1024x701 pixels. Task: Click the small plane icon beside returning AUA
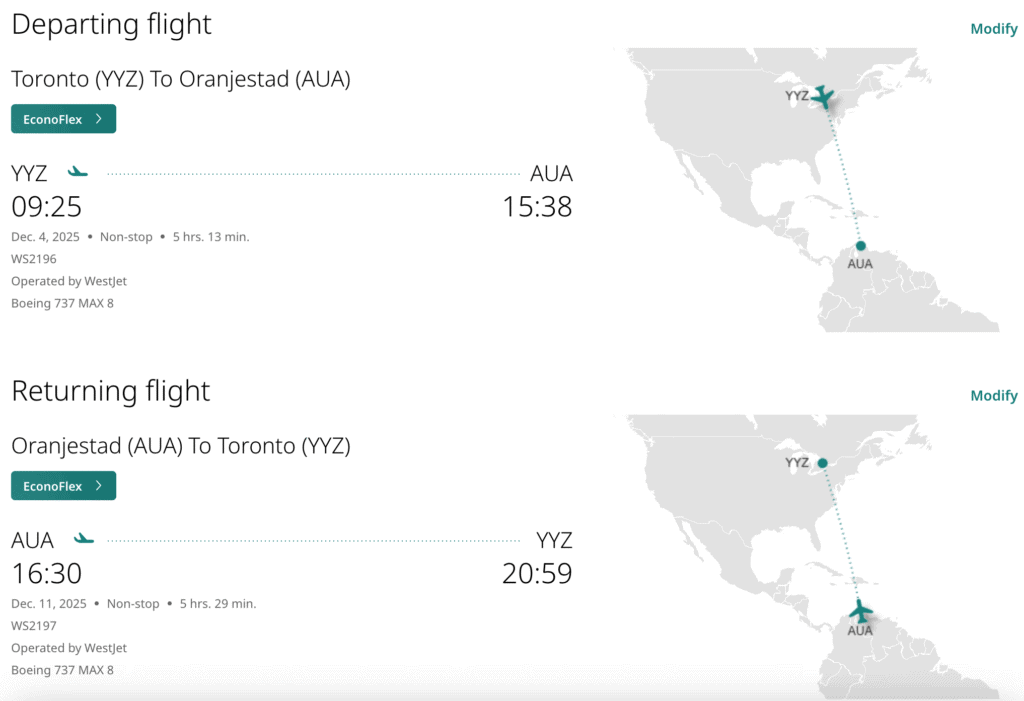(84, 539)
